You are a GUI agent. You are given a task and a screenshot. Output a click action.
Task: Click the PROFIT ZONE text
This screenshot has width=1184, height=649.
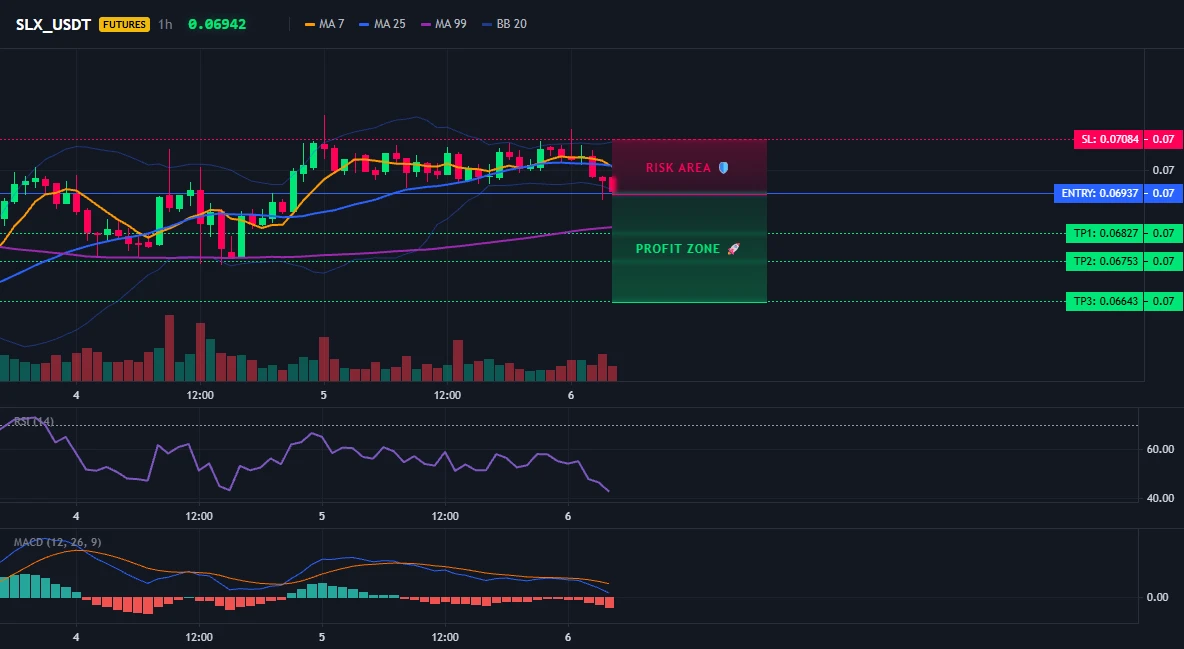[x=678, y=249]
